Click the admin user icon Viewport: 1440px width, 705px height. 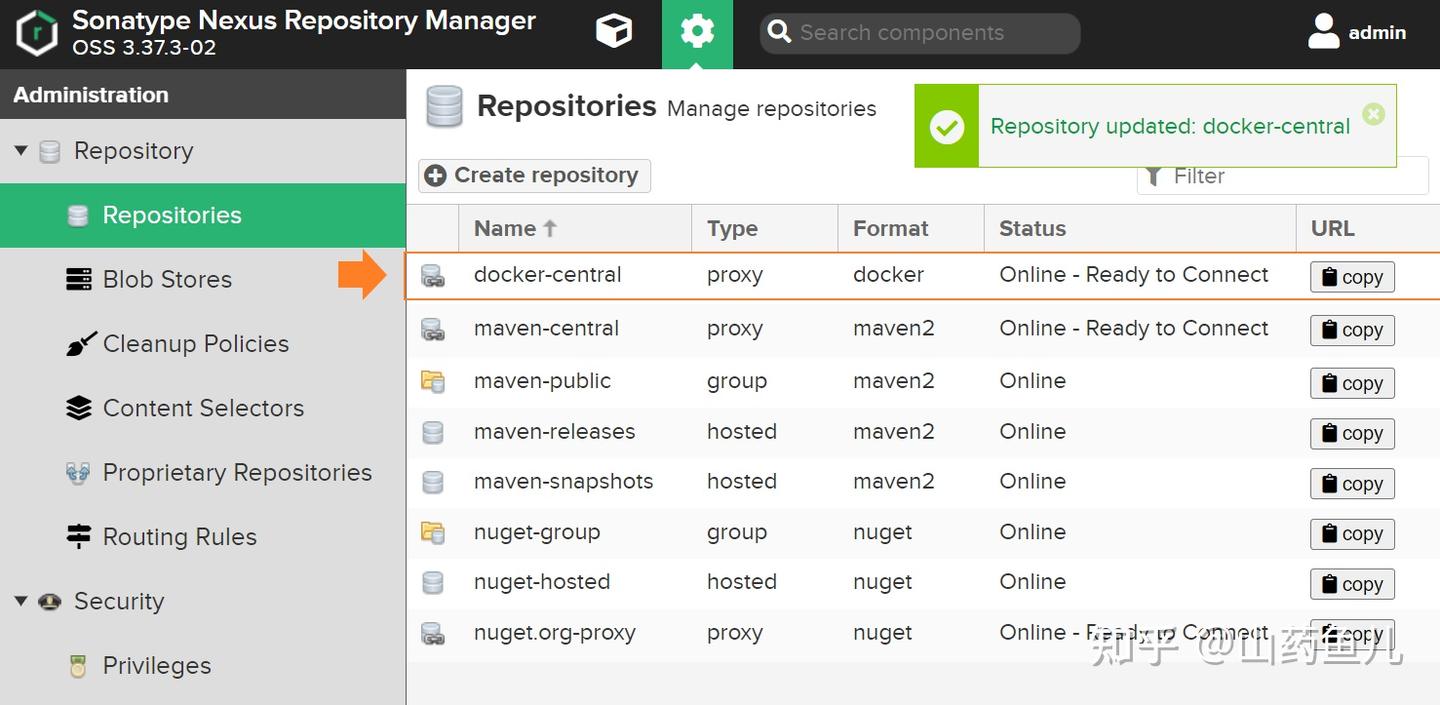[1323, 32]
